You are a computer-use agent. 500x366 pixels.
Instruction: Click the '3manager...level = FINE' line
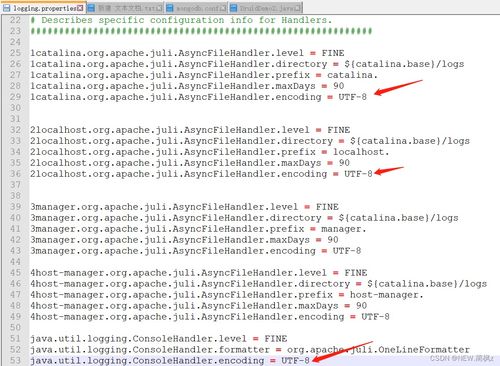(184, 207)
